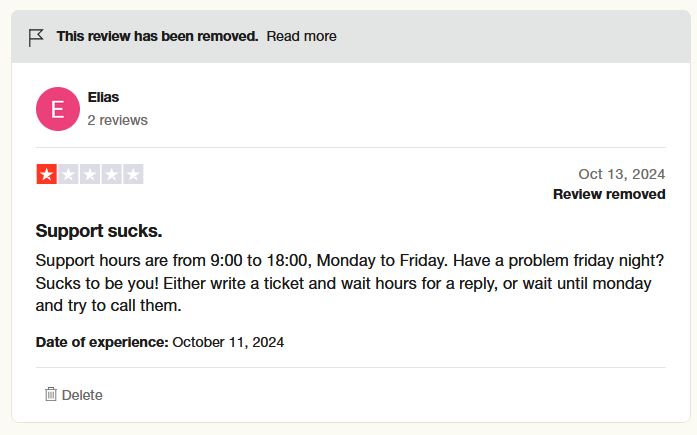
Task: Click the red first rating star
Action: [x=47, y=174]
